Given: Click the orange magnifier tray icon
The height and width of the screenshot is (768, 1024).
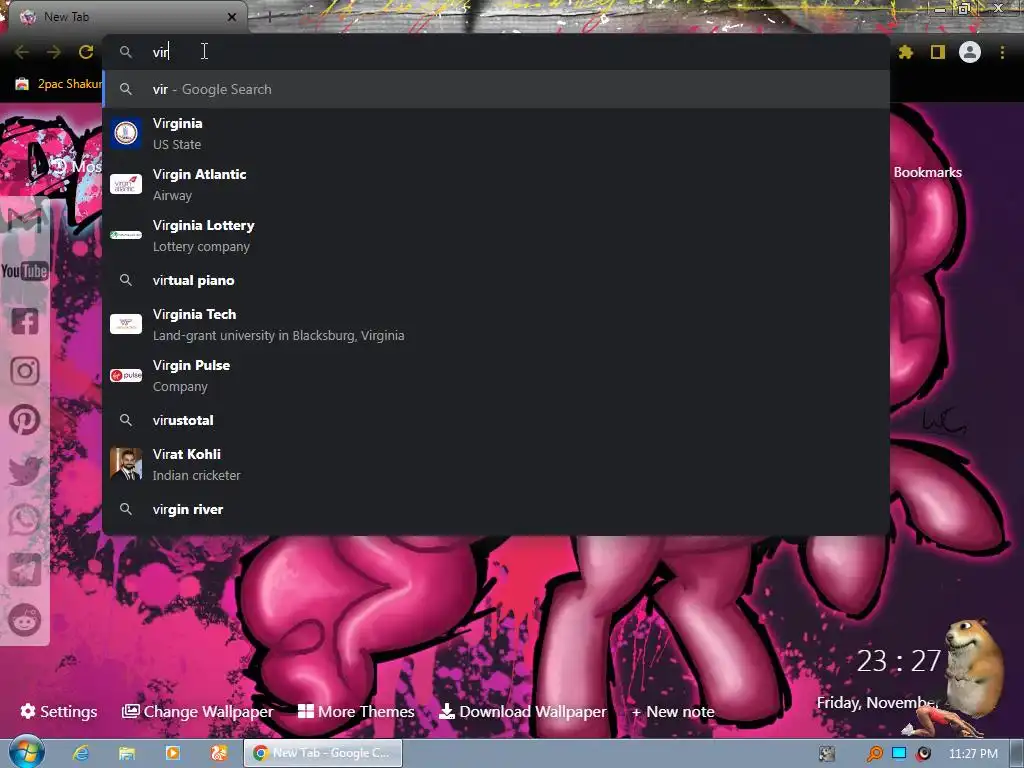Looking at the screenshot, I should tap(874, 754).
